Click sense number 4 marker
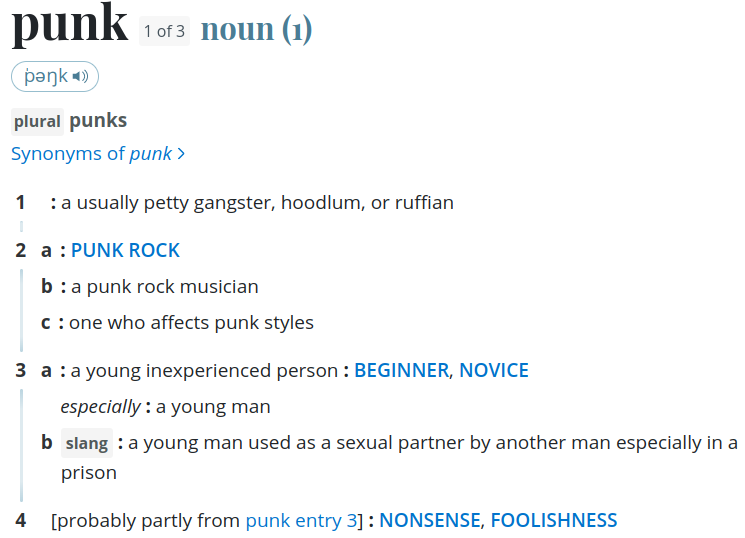 point(20,520)
